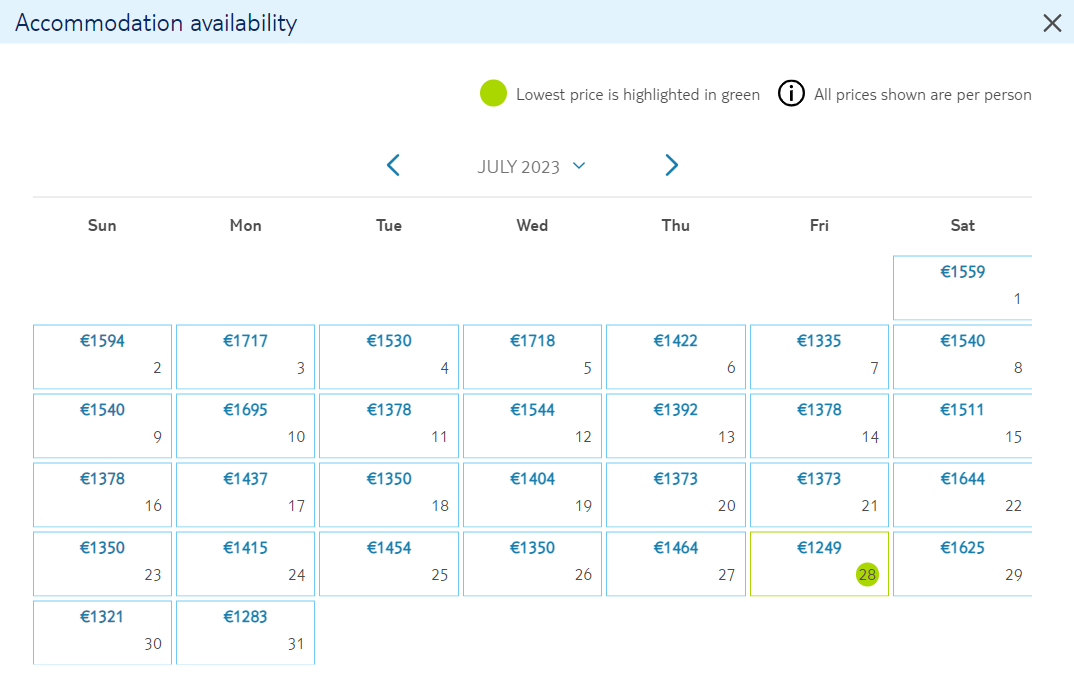This screenshot has width=1074, height=673.
Task: Pick July 31 priced €1283
Action: 245,633
